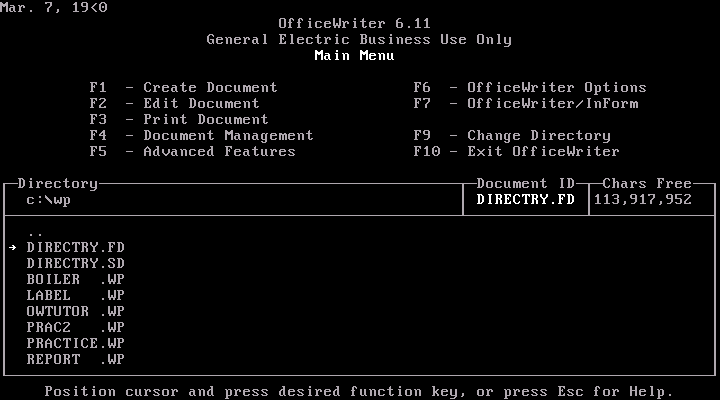This screenshot has height=400, width=720.
Task: Select F7 OfficeWriter/InForm entry
Action: tap(526, 103)
